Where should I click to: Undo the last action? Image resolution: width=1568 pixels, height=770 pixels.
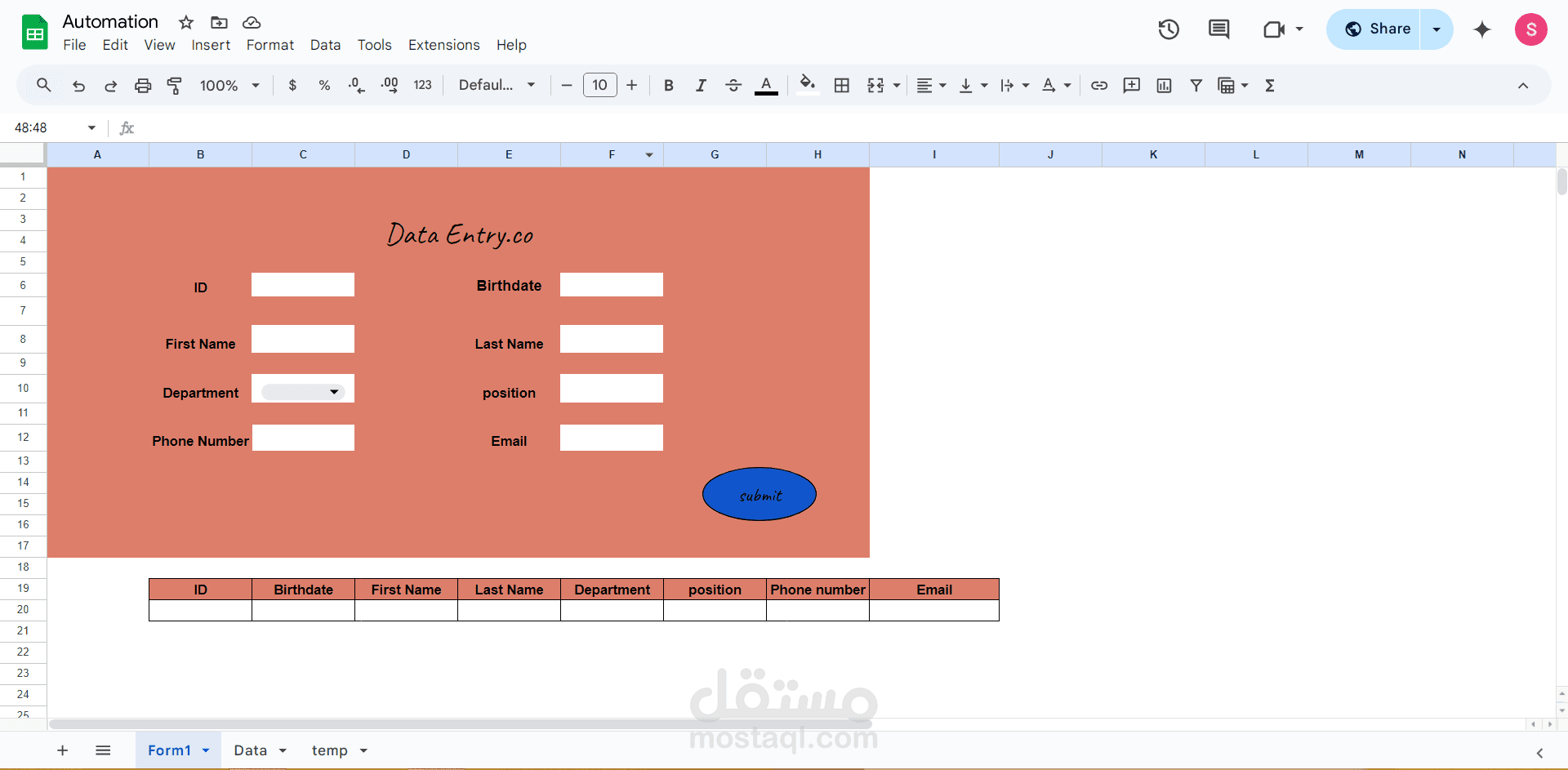pyautogui.click(x=78, y=86)
